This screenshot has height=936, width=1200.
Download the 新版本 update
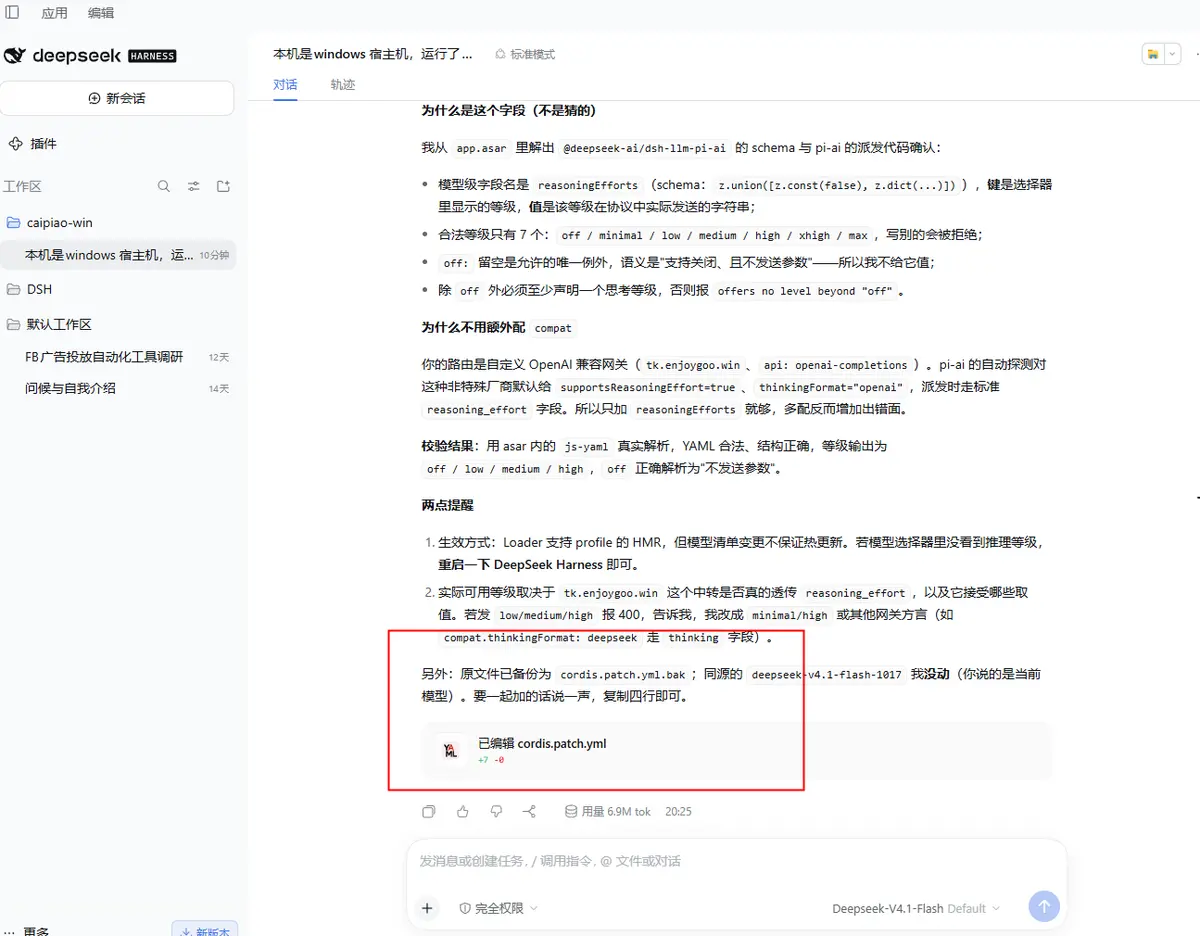[x=205, y=929]
